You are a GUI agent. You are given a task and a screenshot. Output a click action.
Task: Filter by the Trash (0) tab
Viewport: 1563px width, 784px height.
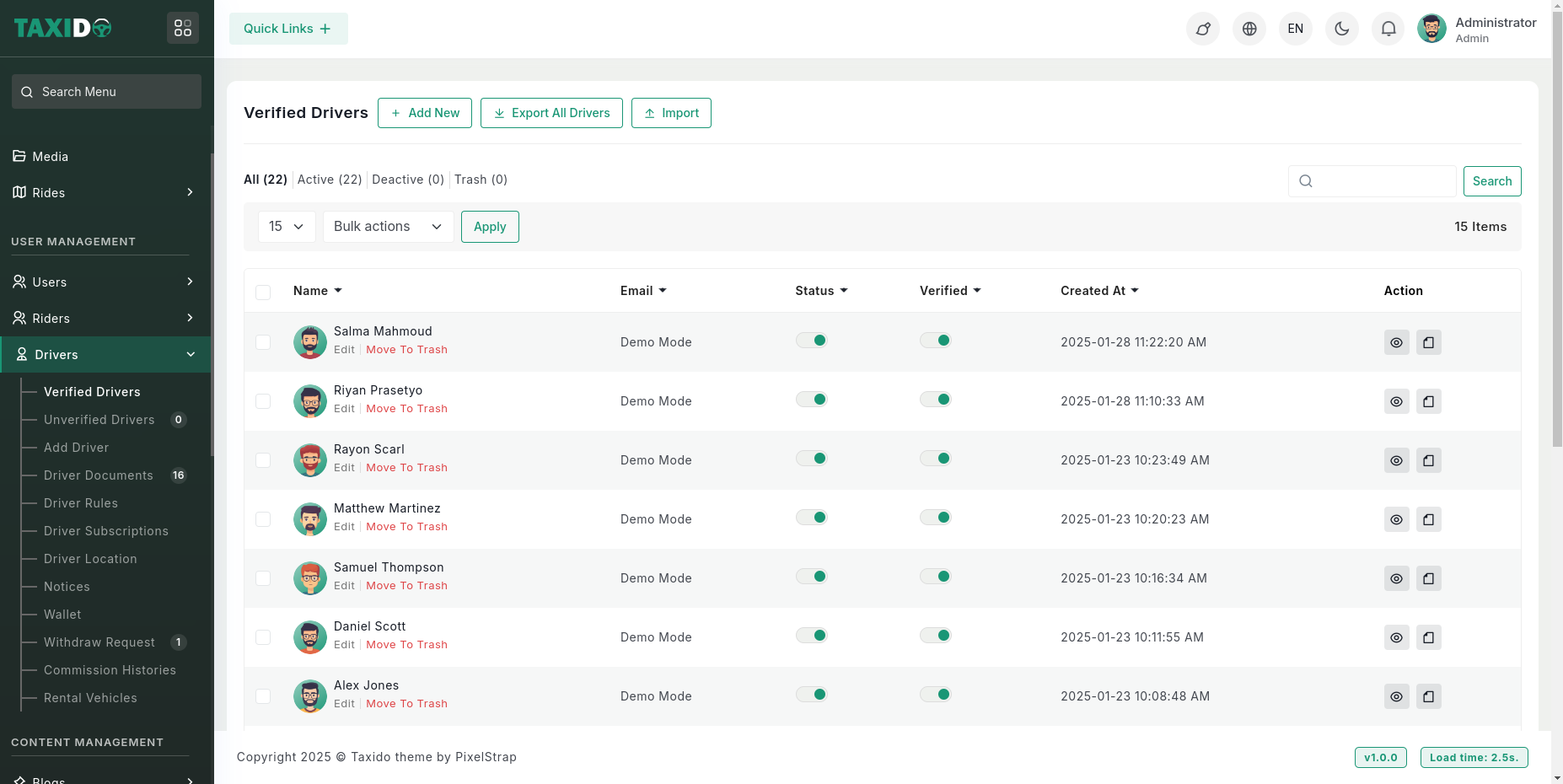pyautogui.click(x=481, y=180)
